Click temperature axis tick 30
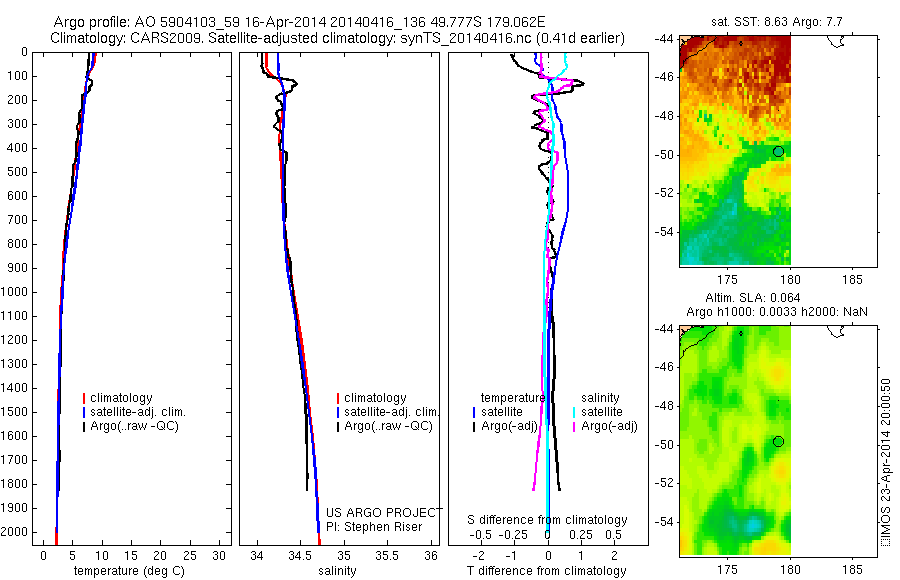 [219, 555]
